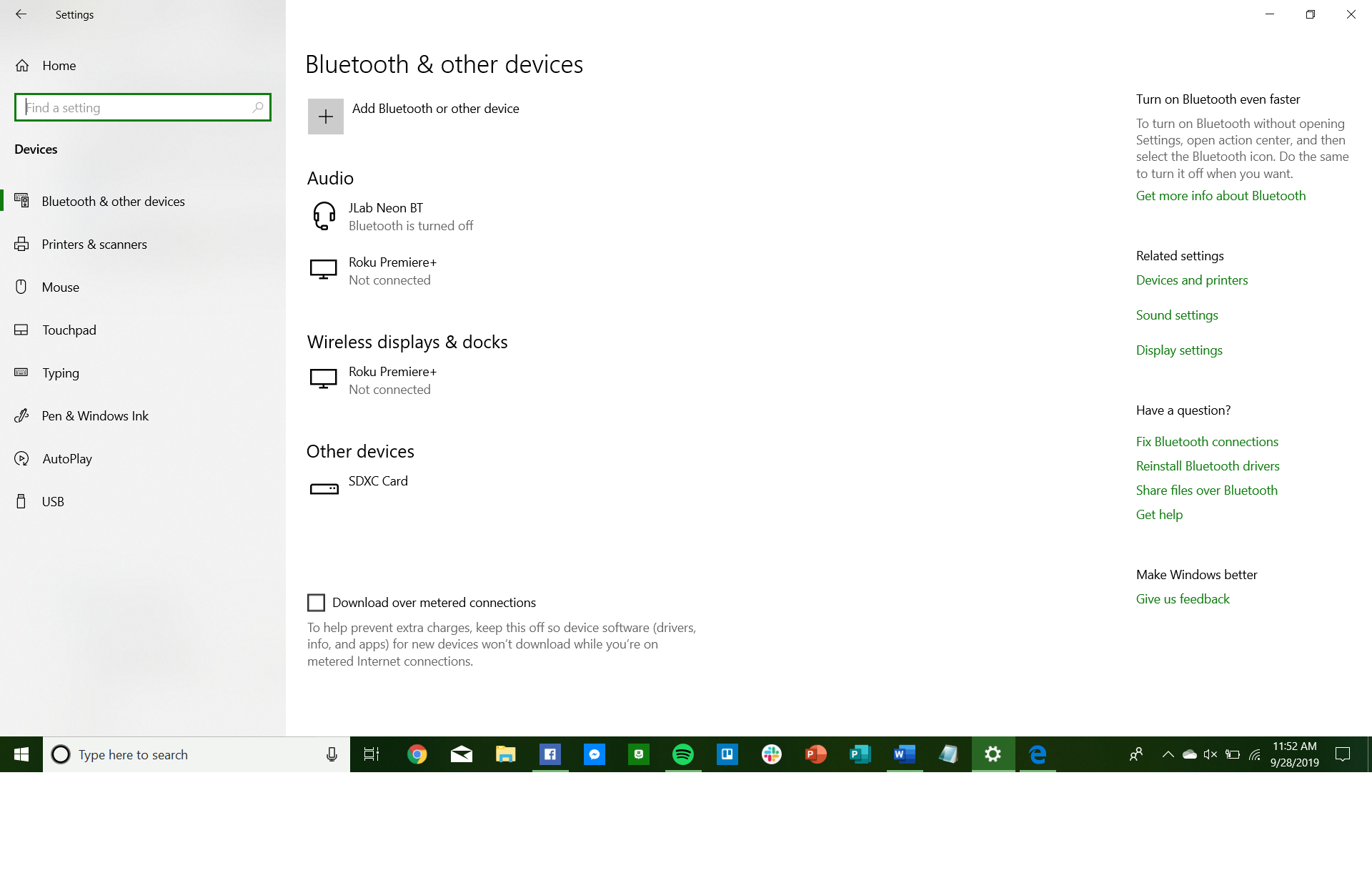Screen dimensions: 1372x878
Task: Open USB settings section
Action: (143, 502)
